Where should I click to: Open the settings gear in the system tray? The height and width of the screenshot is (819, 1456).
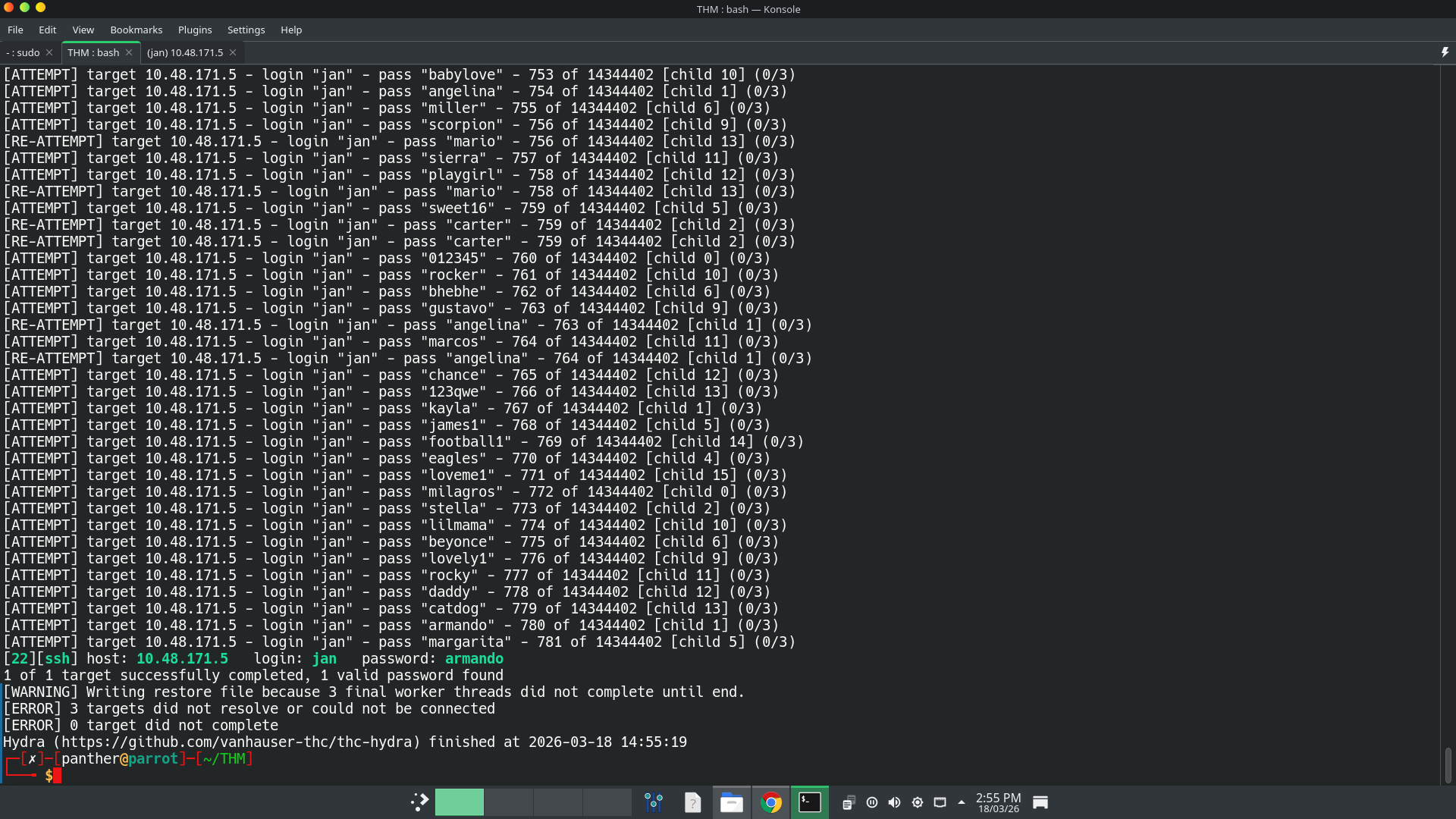tap(918, 802)
